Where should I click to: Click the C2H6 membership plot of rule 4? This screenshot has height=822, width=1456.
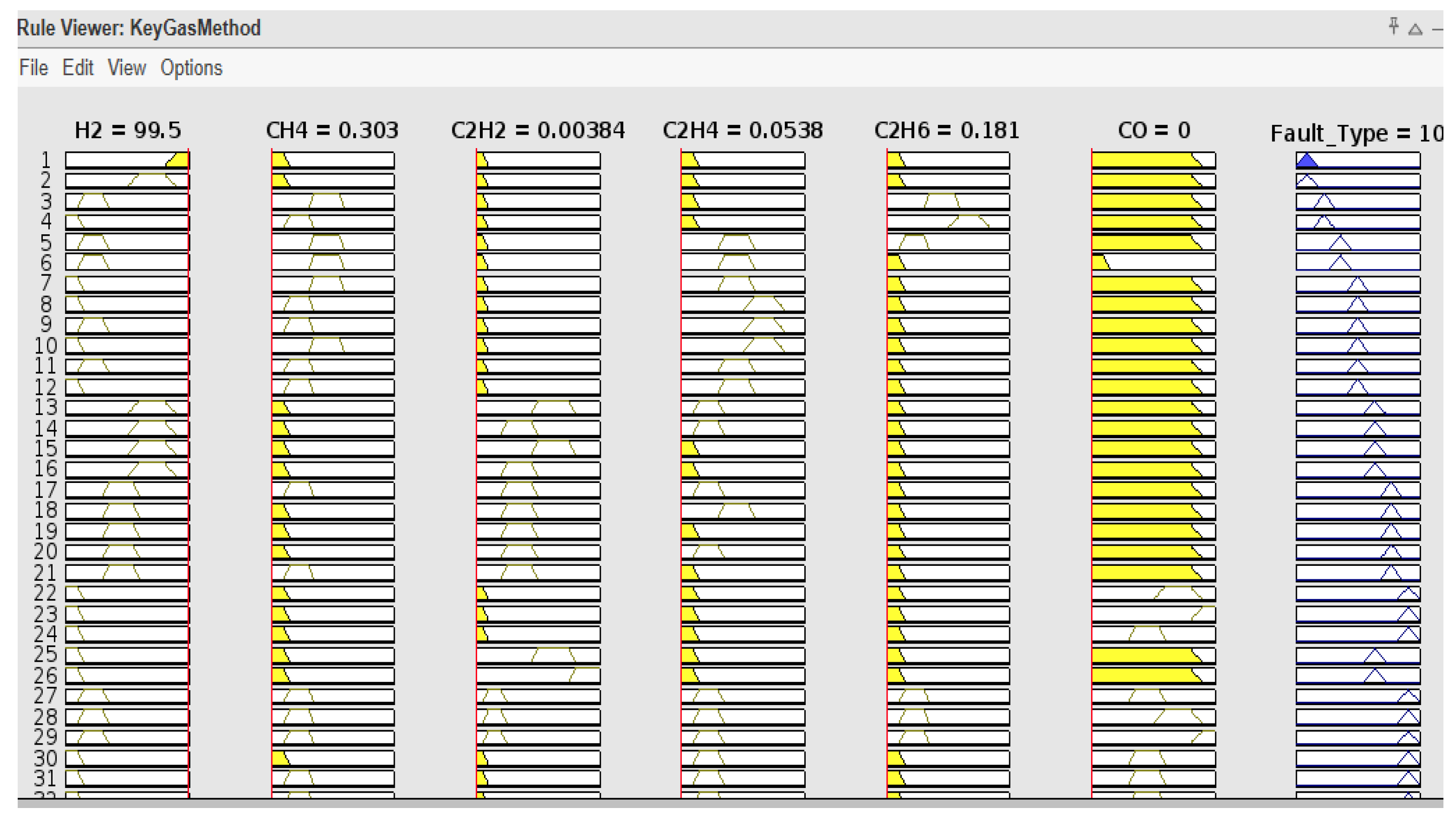tap(948, 222)
